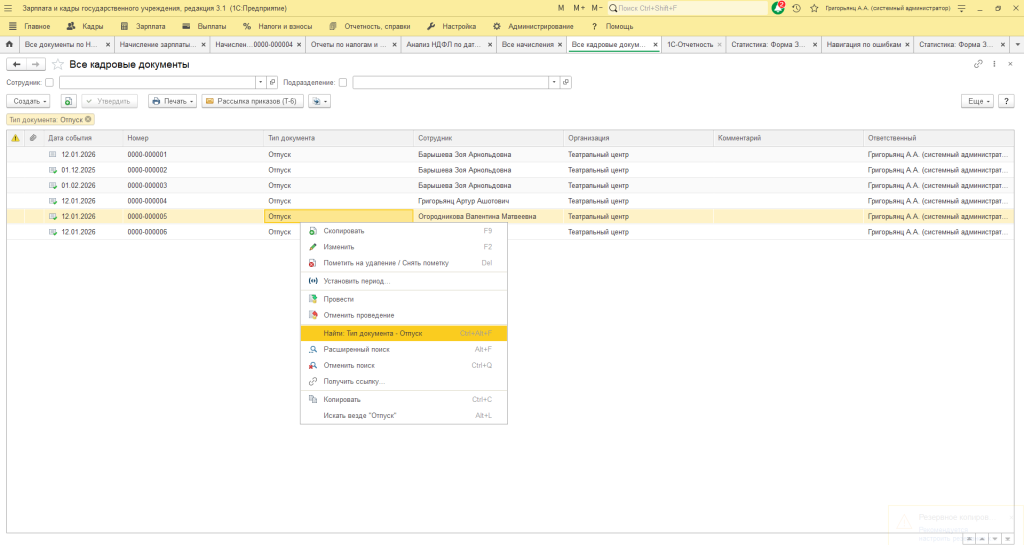This screenshot has width=1024, height=545.
Task: Remove the 'Тип документа: Отпуск' filter chip
Action: tap(88, 119)
